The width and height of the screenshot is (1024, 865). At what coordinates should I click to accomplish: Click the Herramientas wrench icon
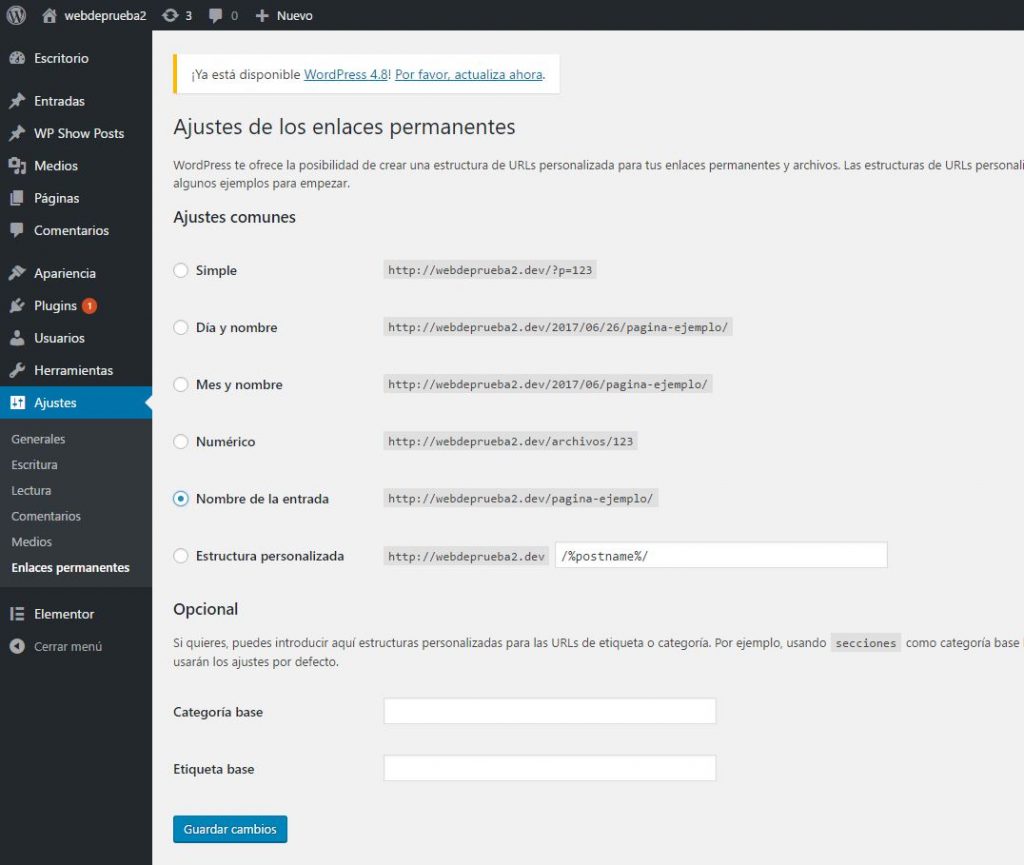pos(18,370)
